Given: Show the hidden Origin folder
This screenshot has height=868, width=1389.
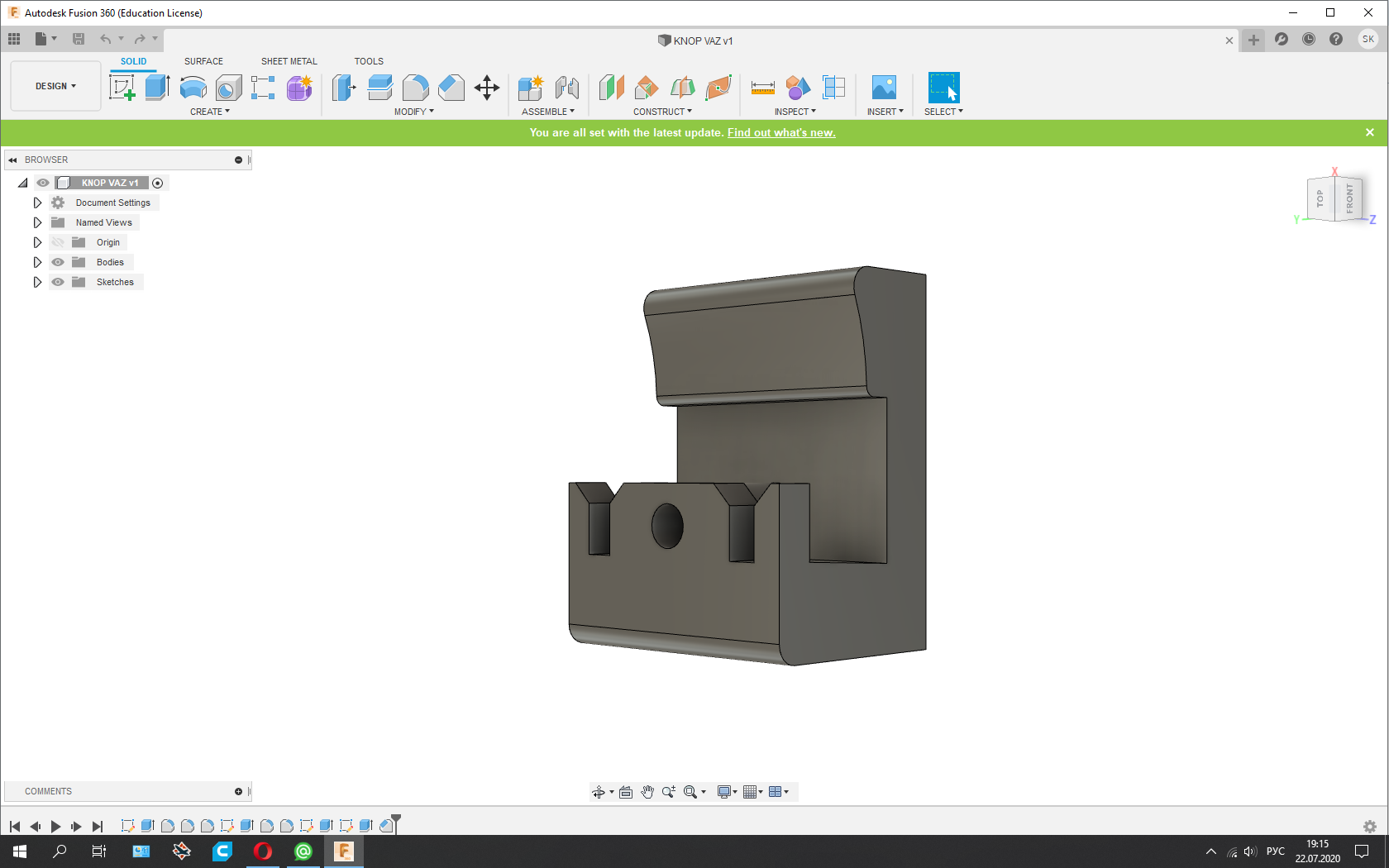Looking at the screenshot, I should point(58,242).
